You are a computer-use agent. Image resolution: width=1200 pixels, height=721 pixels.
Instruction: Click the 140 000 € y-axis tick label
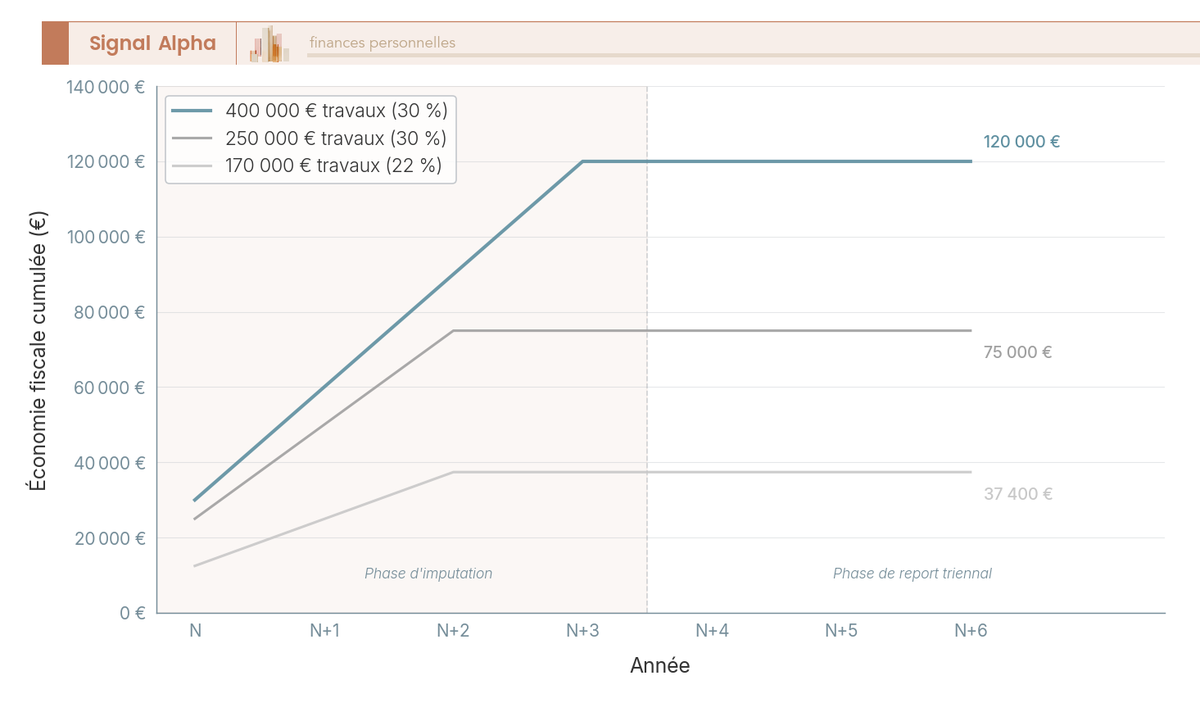tap(106, 87)
